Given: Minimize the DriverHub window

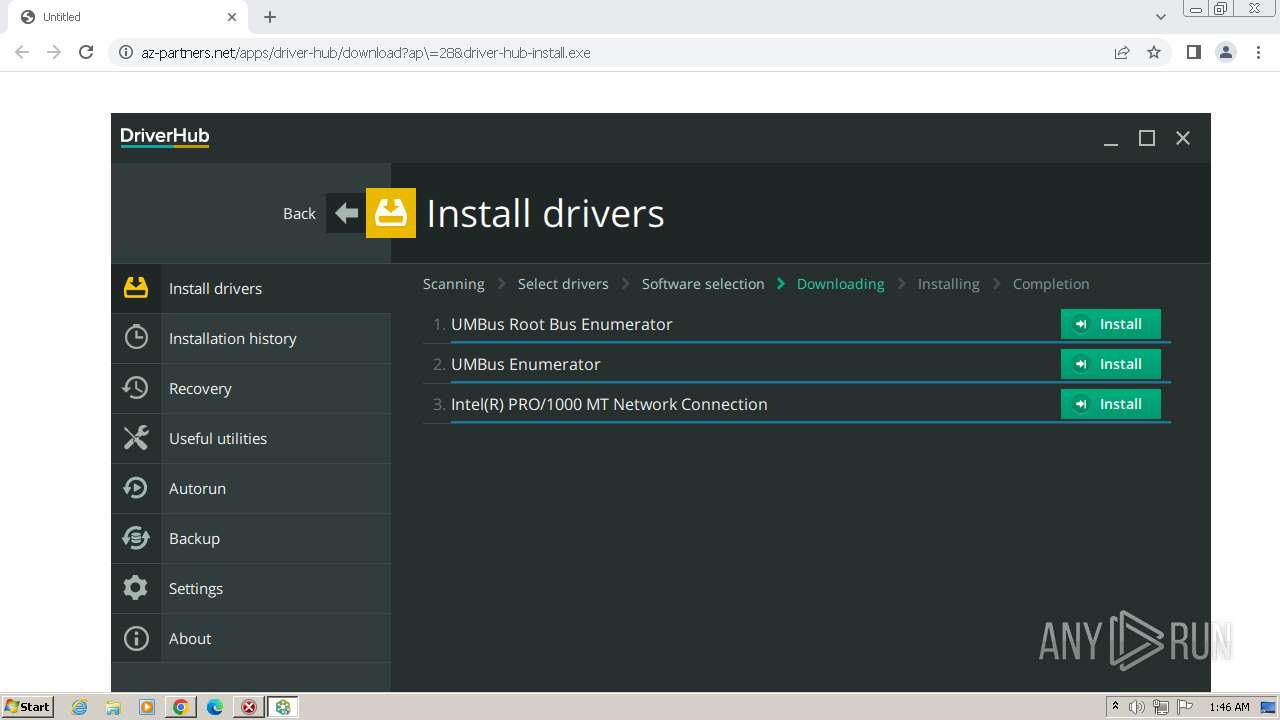Looking at the screenshot, I should point(1111,138).
